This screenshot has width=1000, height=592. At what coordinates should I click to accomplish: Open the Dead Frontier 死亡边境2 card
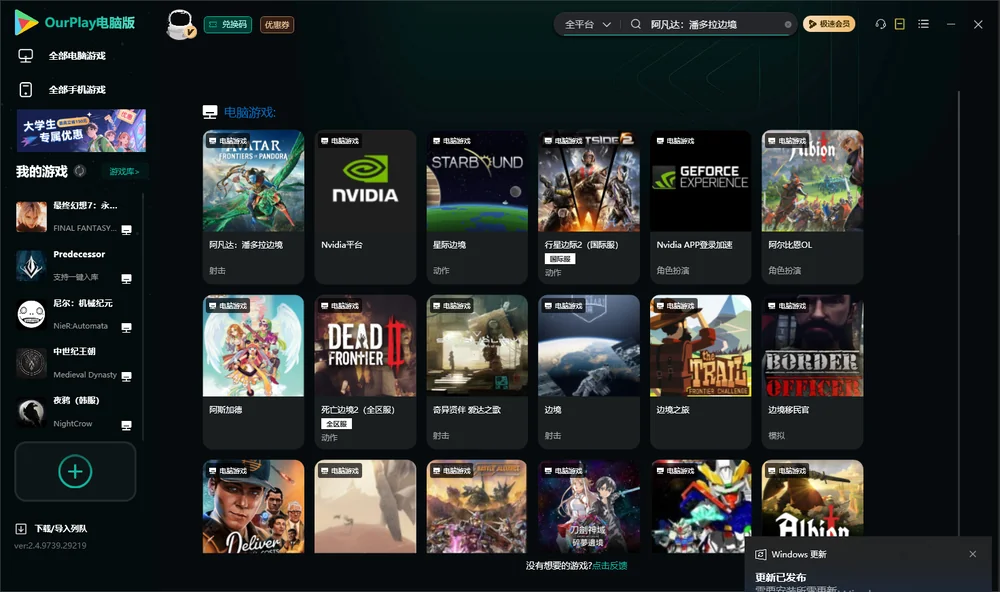[x=365, y=372]
